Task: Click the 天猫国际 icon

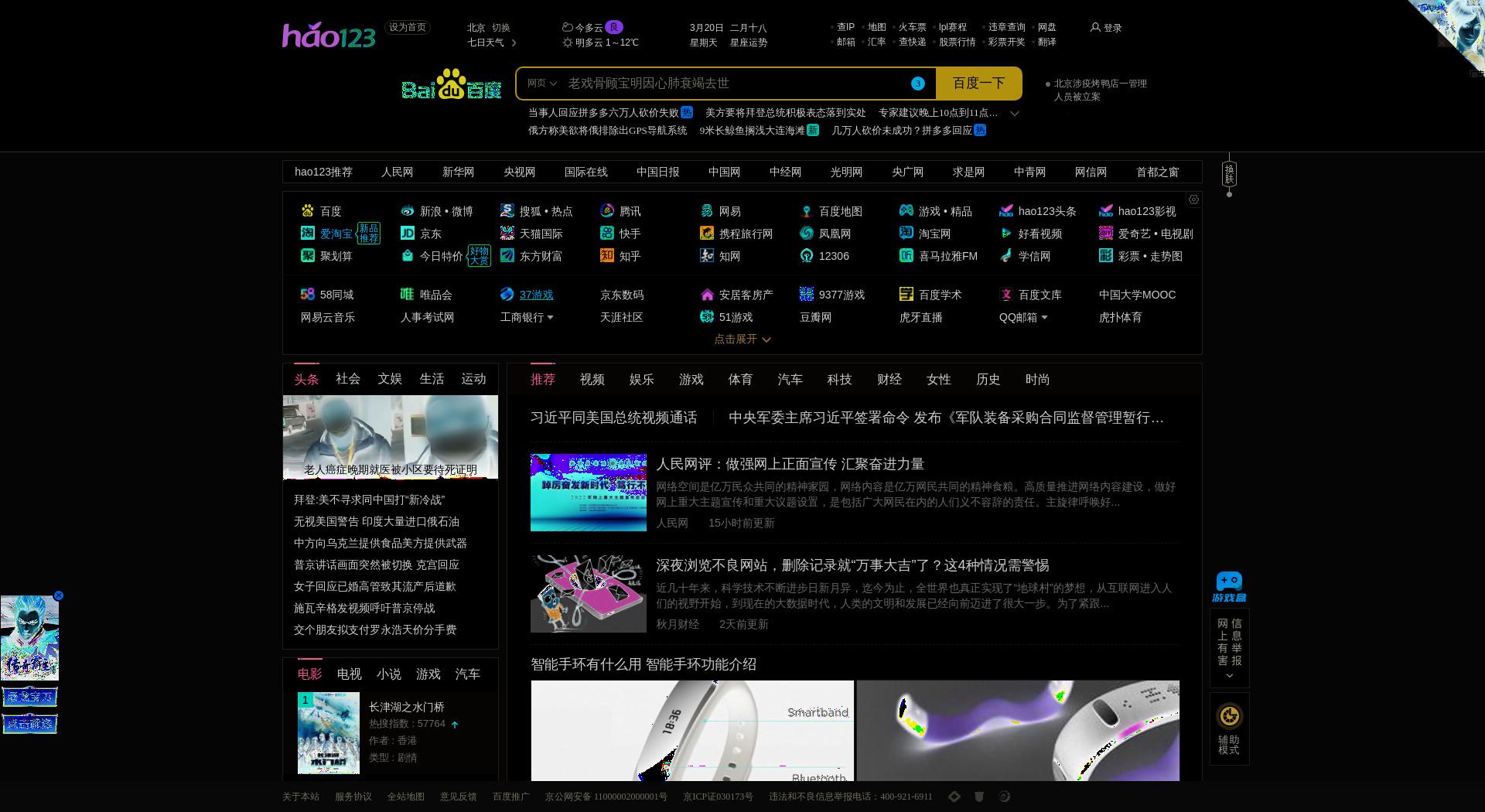Action: tap(507, 233)
